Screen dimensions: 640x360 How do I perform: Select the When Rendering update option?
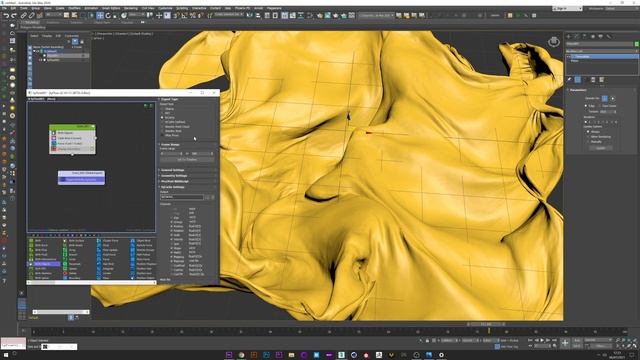588,137
